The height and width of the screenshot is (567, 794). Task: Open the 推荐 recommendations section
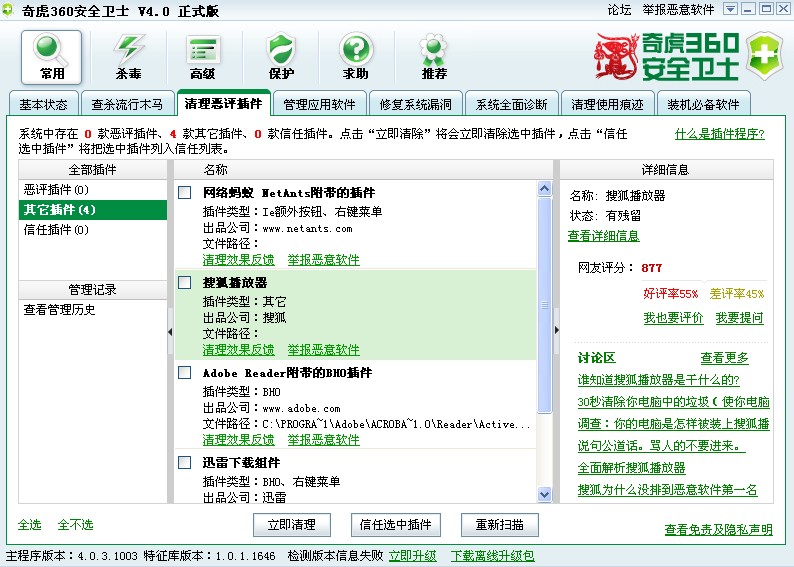(x=434, y=57)
